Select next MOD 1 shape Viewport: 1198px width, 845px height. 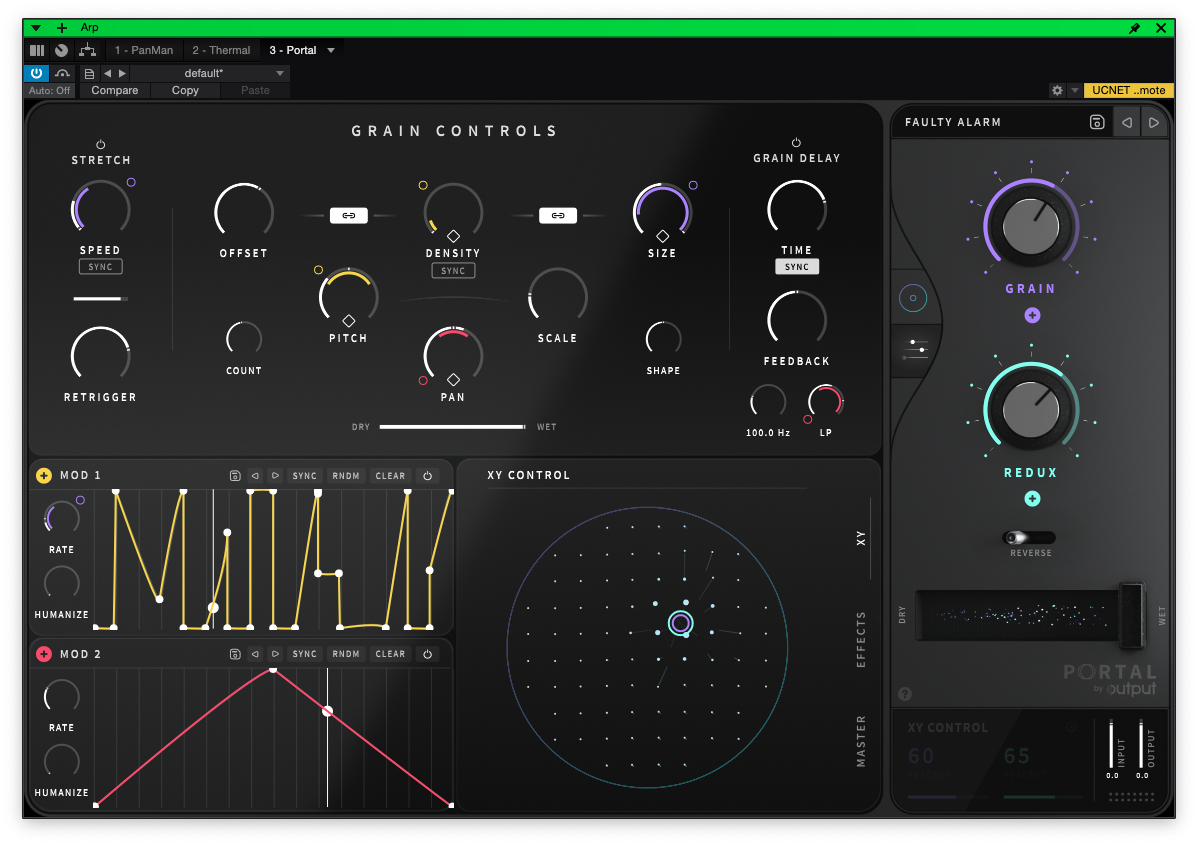point(276,475)
